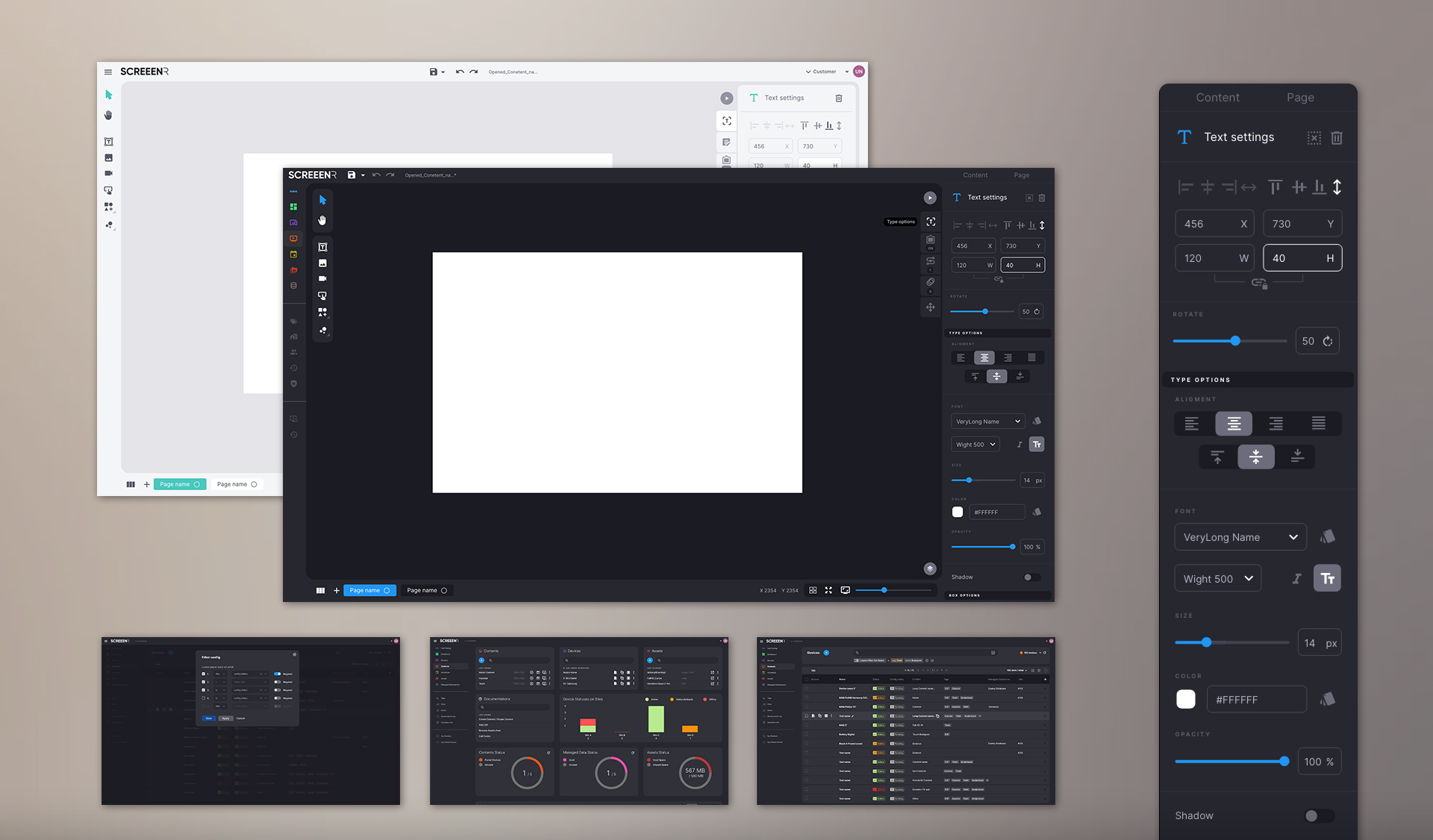
Task: Click white color swatch in the large right panel
Action: tap(1186, 699)
